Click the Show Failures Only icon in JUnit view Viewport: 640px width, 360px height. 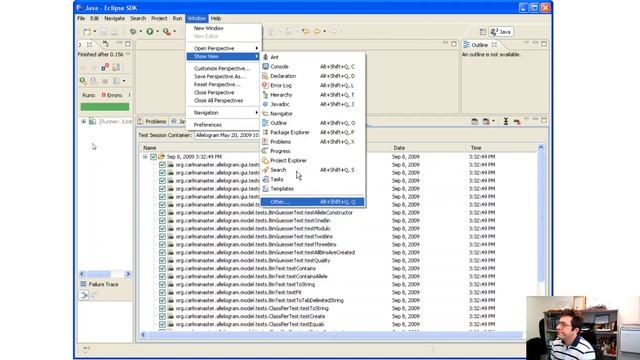pyautogui.click(x=105, y=67)
